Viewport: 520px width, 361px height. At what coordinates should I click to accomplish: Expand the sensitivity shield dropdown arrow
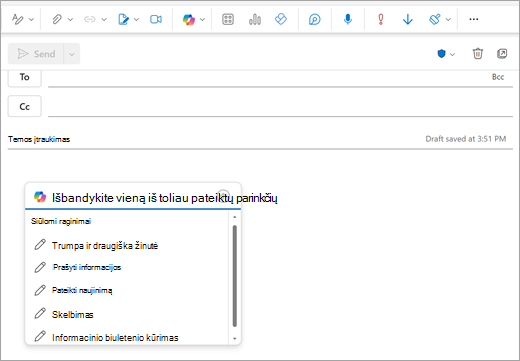452,54
